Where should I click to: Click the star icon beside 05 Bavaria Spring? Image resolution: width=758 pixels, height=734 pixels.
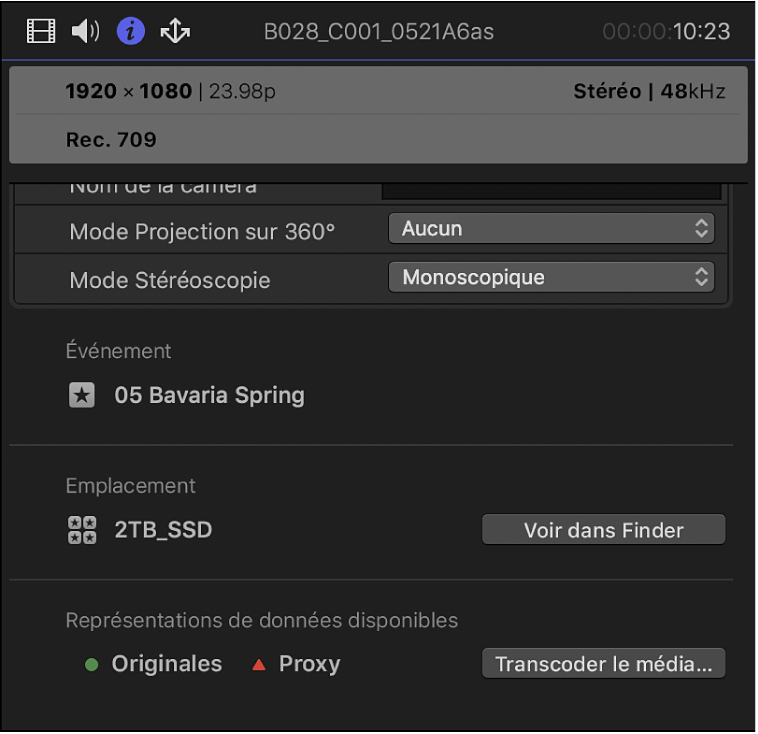pos(81,395)
